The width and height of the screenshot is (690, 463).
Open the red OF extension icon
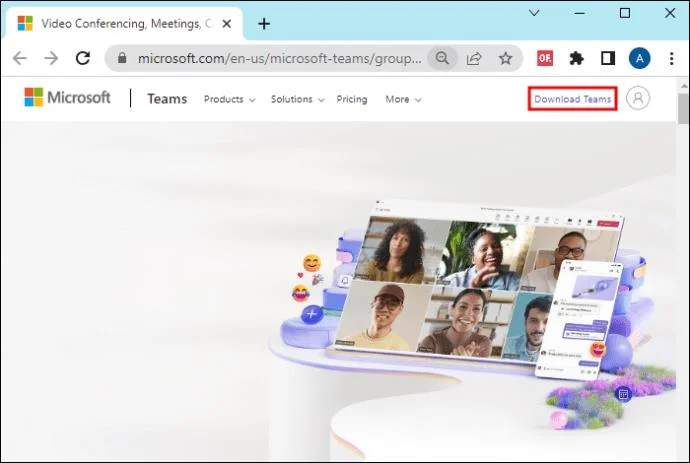click(x=545, y=58)
